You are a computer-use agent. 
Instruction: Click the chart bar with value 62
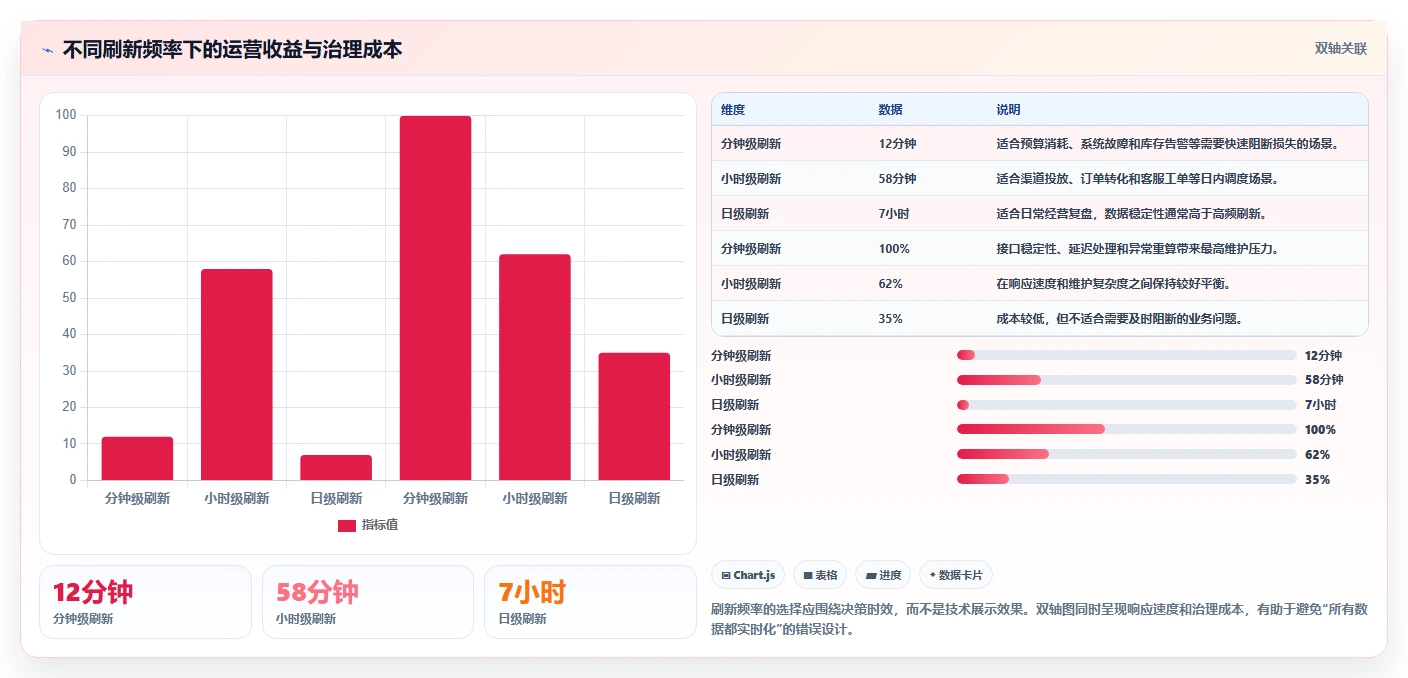click(535, 367)
